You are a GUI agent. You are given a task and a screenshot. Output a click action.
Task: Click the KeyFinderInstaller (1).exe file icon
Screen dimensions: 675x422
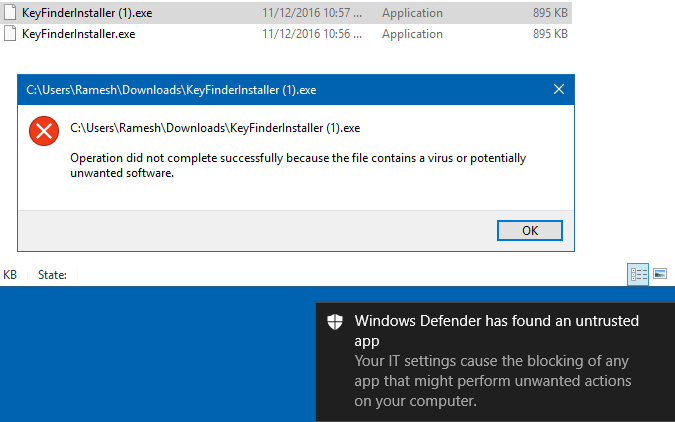coord(11,13)
